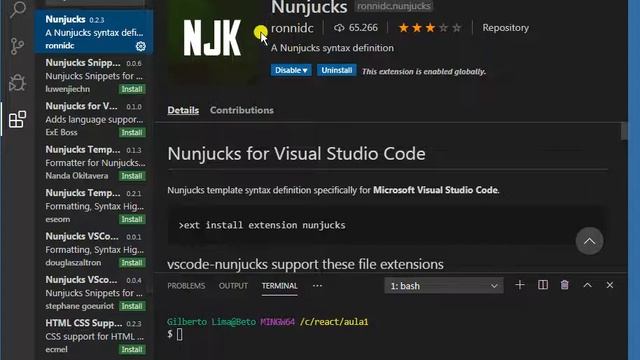Open the Run and Debug view

pos(18,82)
